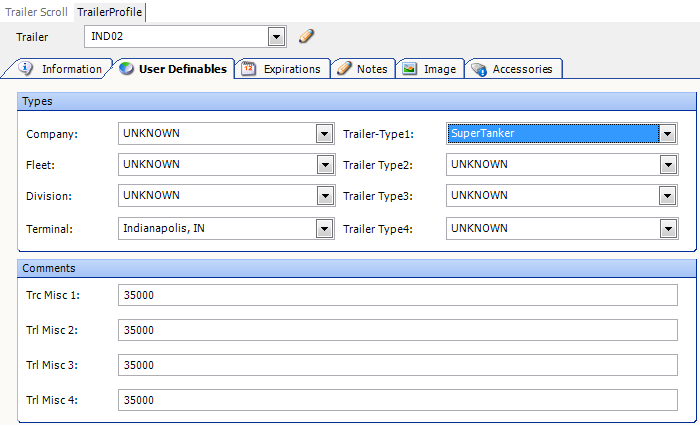Switch to the Accessories tab
This screenshot has height=425, width=700.
514,69
